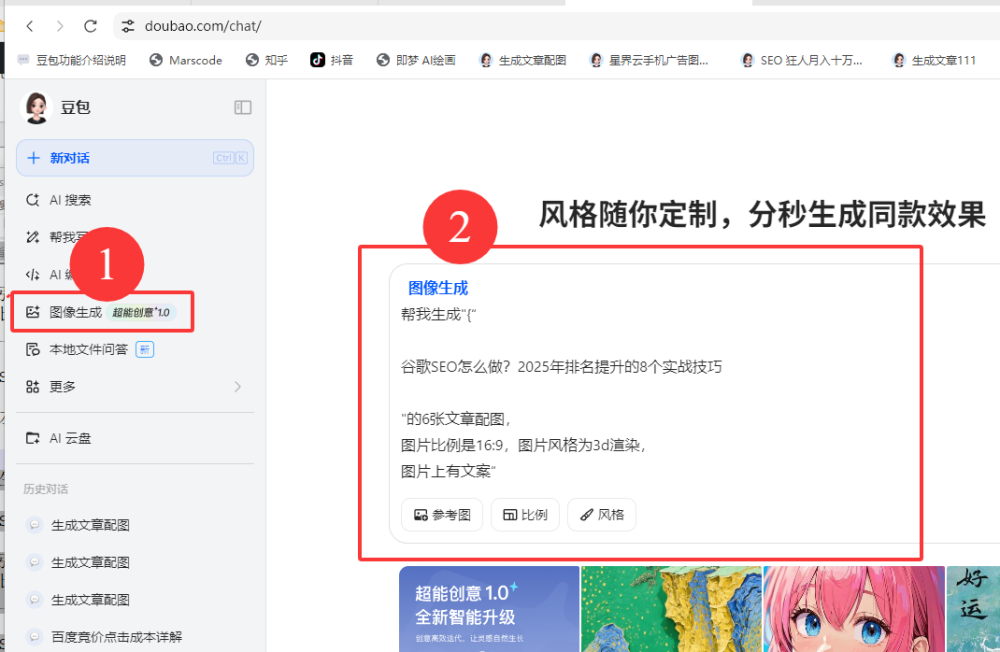Open the 星界云手机广告图 bookmark

click(x=649, y=60)
